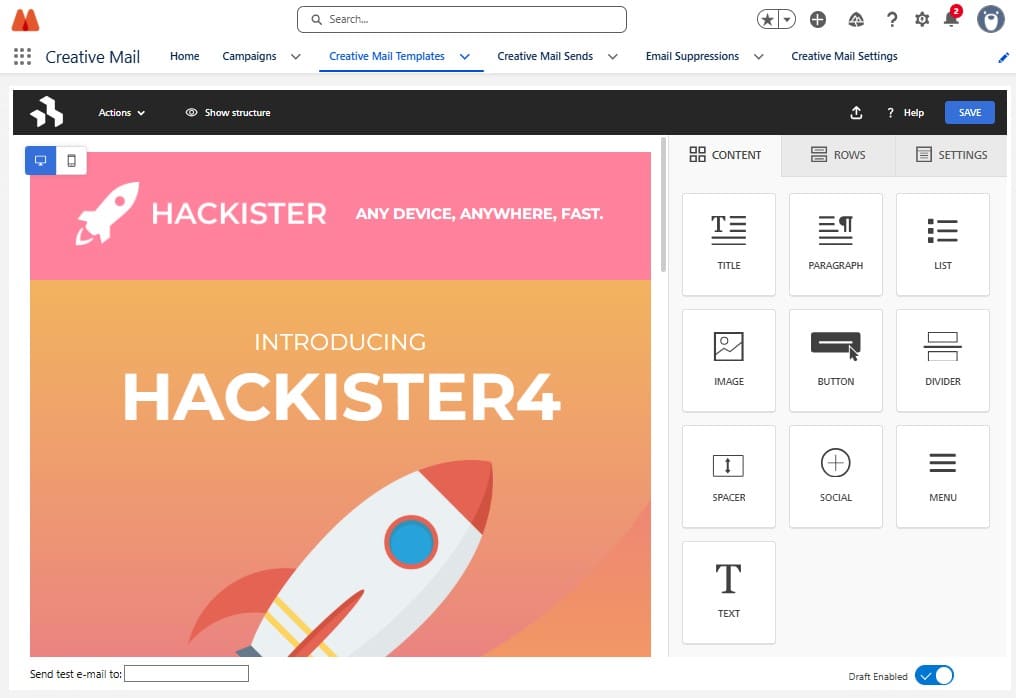Open the Creative Mail Templates tab
The height and width of the screenshot is (698, 1016).
pyautogui.click(x=387, y=56)
